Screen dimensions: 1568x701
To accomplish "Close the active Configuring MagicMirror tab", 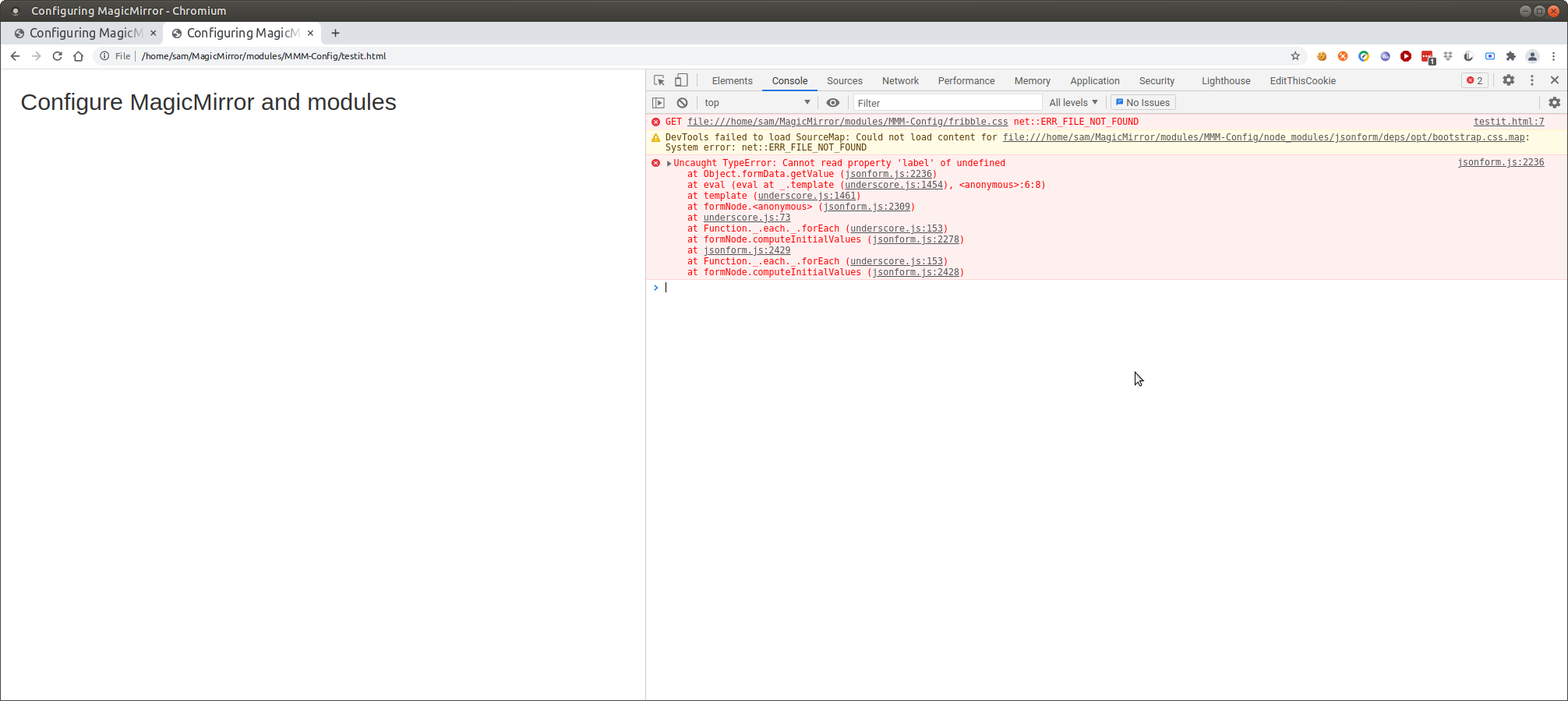I will tap(310, 33).
